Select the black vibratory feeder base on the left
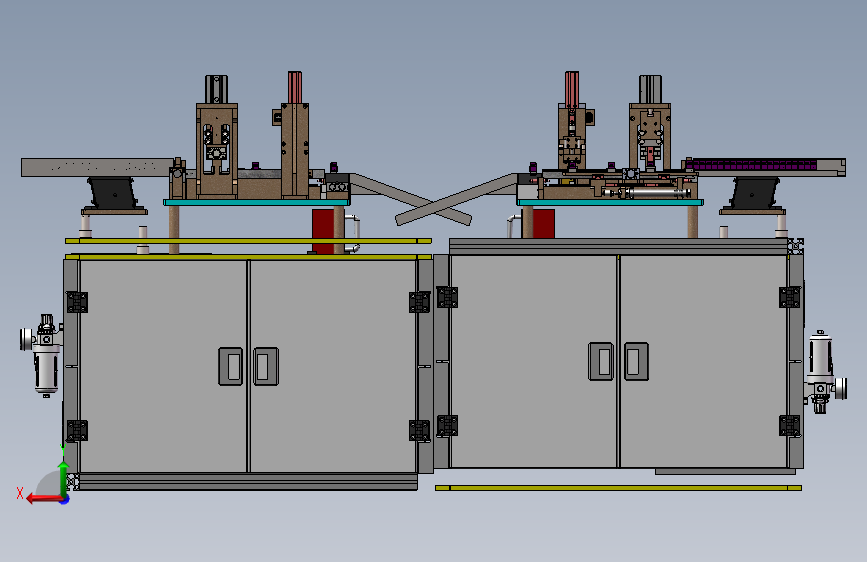867x562 pixels. [112, 193]
